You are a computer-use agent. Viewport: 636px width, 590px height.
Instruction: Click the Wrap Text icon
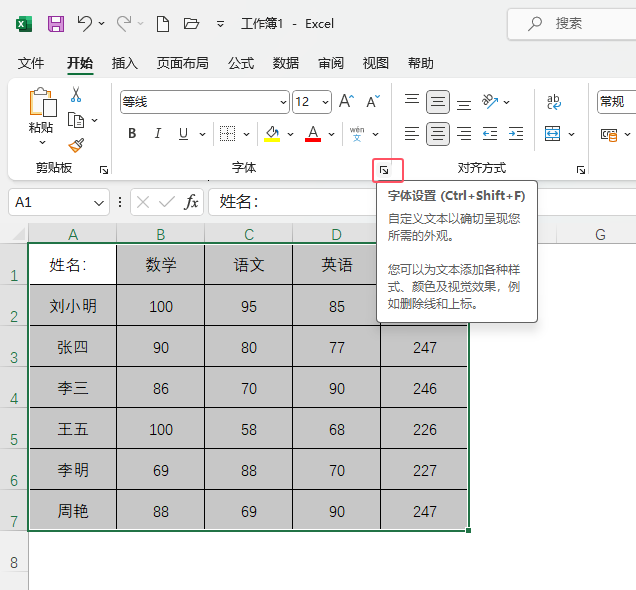[554, 102]
